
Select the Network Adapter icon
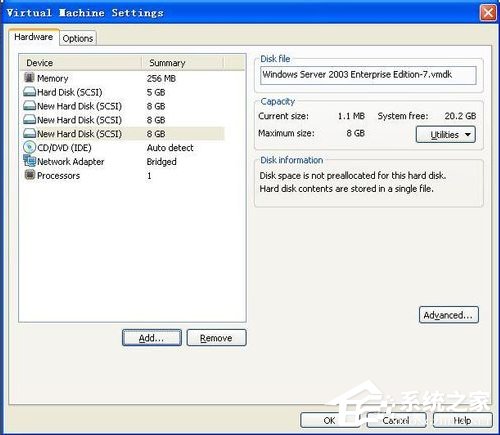pos(29,161)
